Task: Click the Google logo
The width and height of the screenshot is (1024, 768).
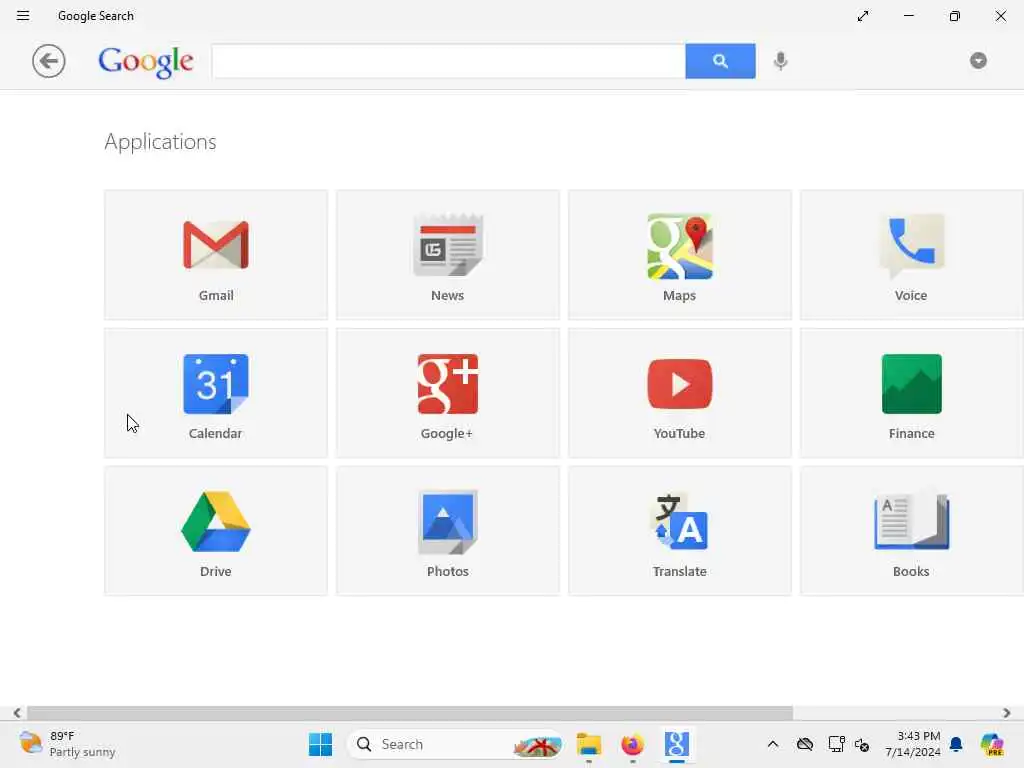Action: pos(146,61)
